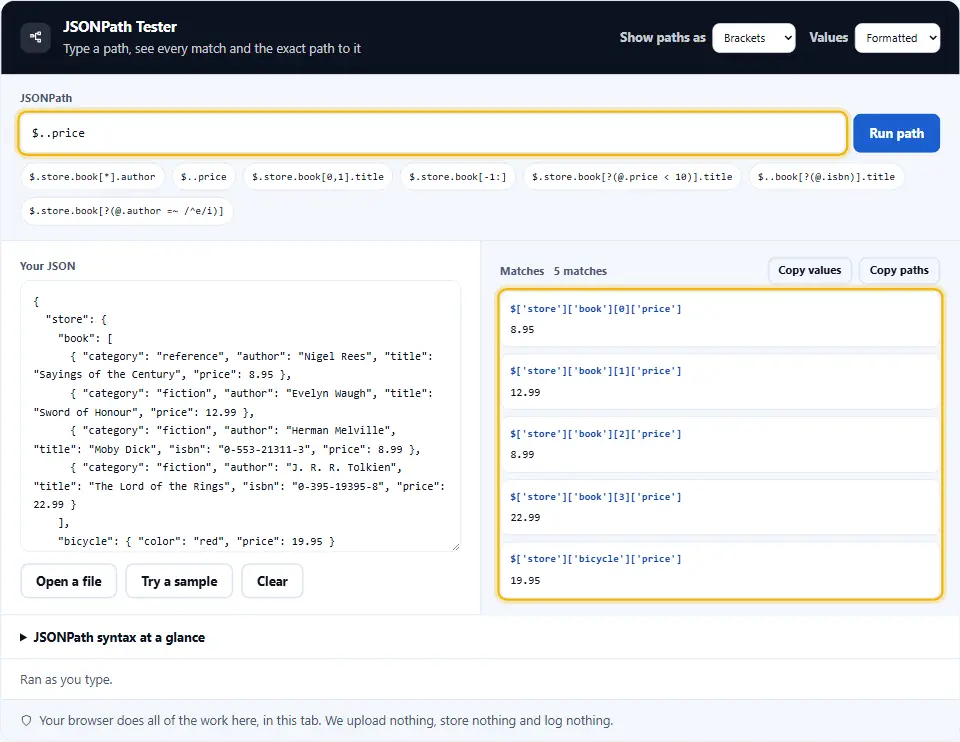This screenshot has height=742, width=960.
Task: Click the JSONPath Tester title
Action: click(120, 27)
